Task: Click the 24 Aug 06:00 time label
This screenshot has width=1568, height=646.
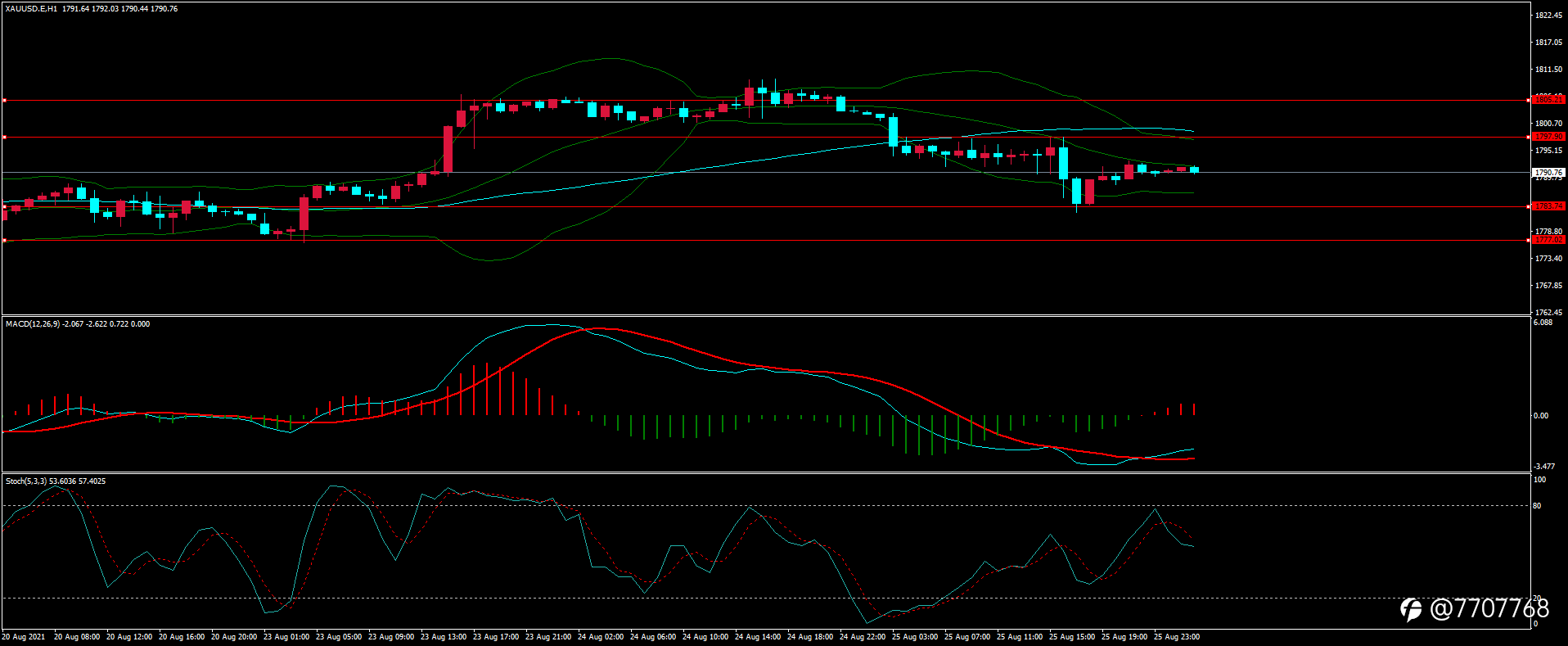Action: [x=653, y=637]
